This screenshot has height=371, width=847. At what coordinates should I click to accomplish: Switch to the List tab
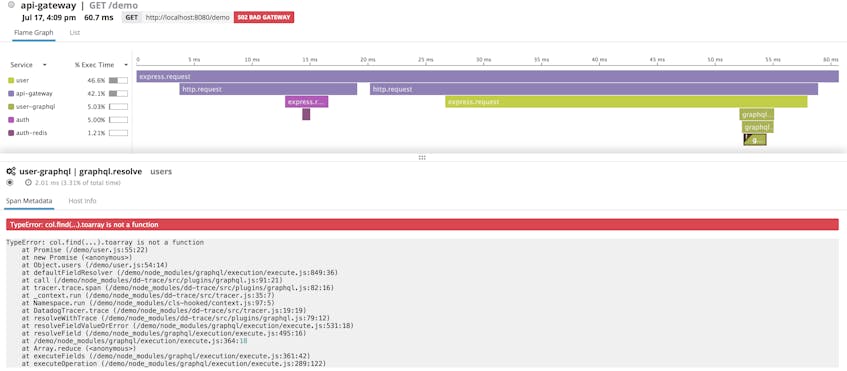75,32
